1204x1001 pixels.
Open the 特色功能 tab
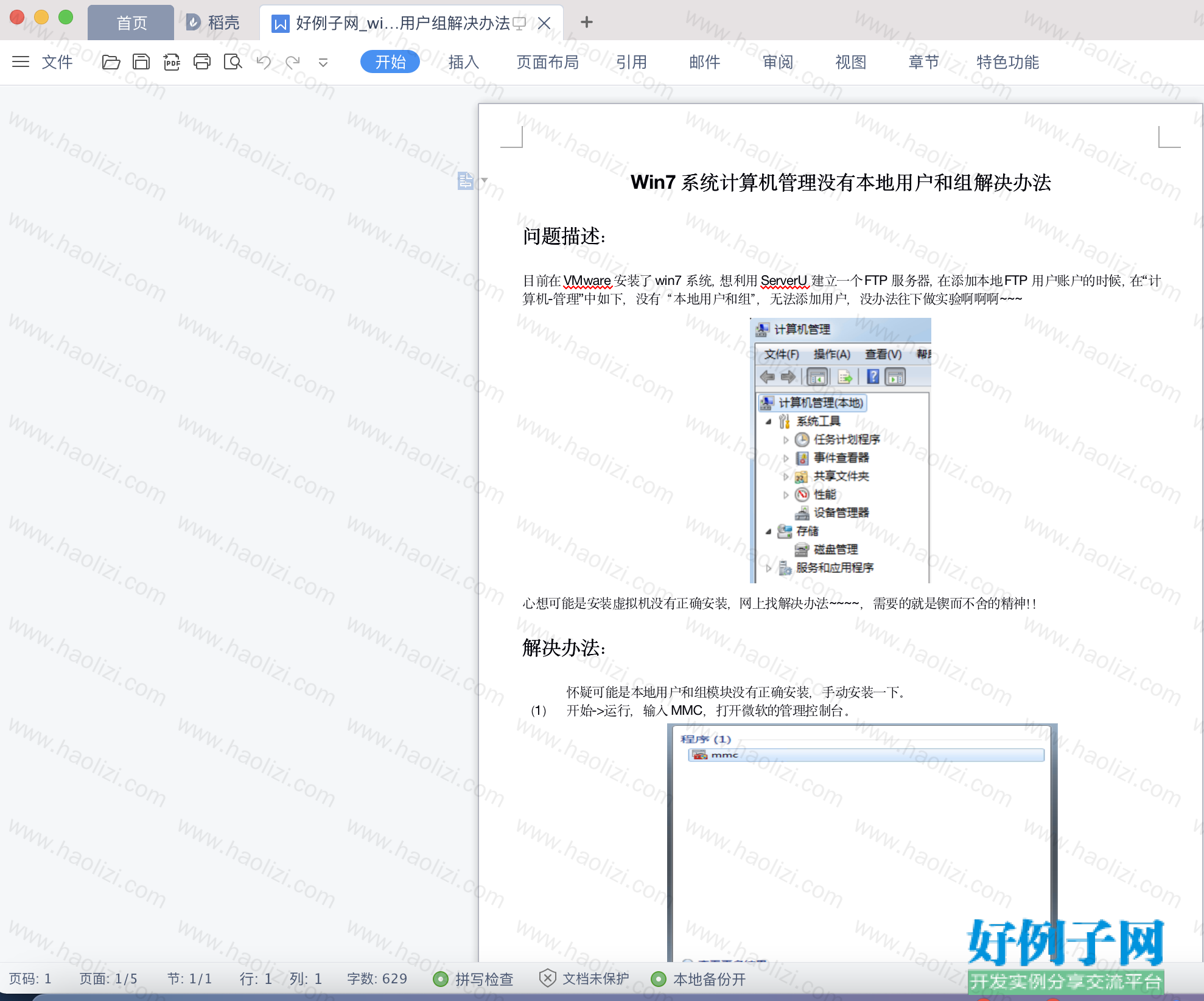tap(1008, 61)
